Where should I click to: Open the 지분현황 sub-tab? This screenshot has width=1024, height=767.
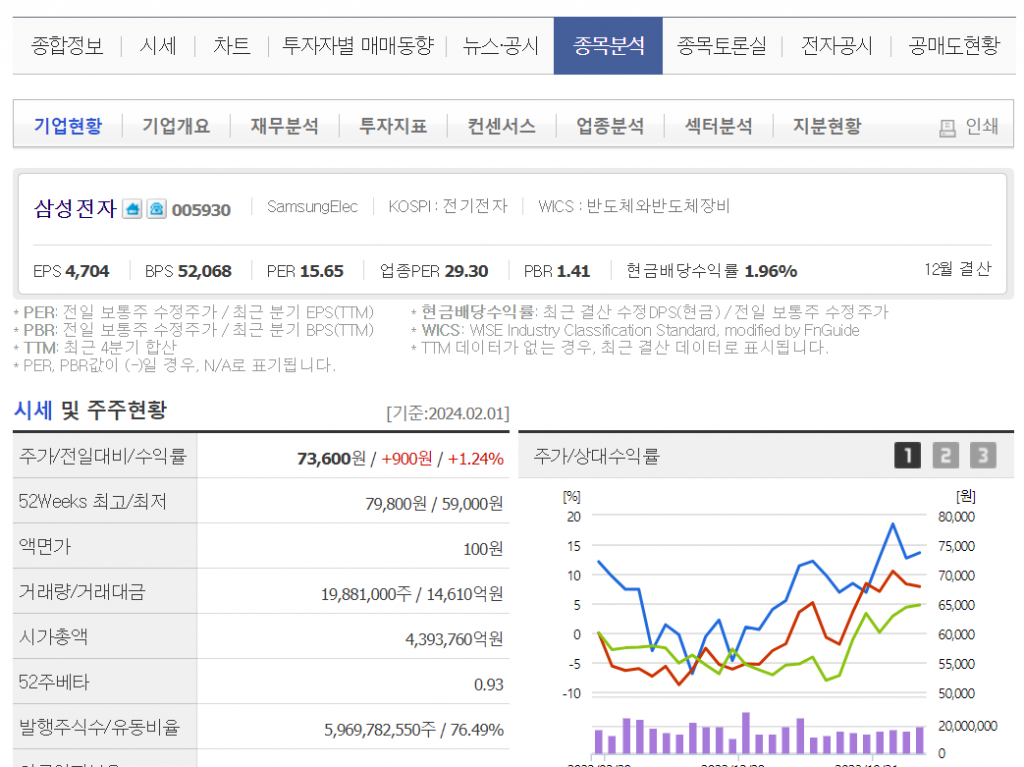(827, 125)
